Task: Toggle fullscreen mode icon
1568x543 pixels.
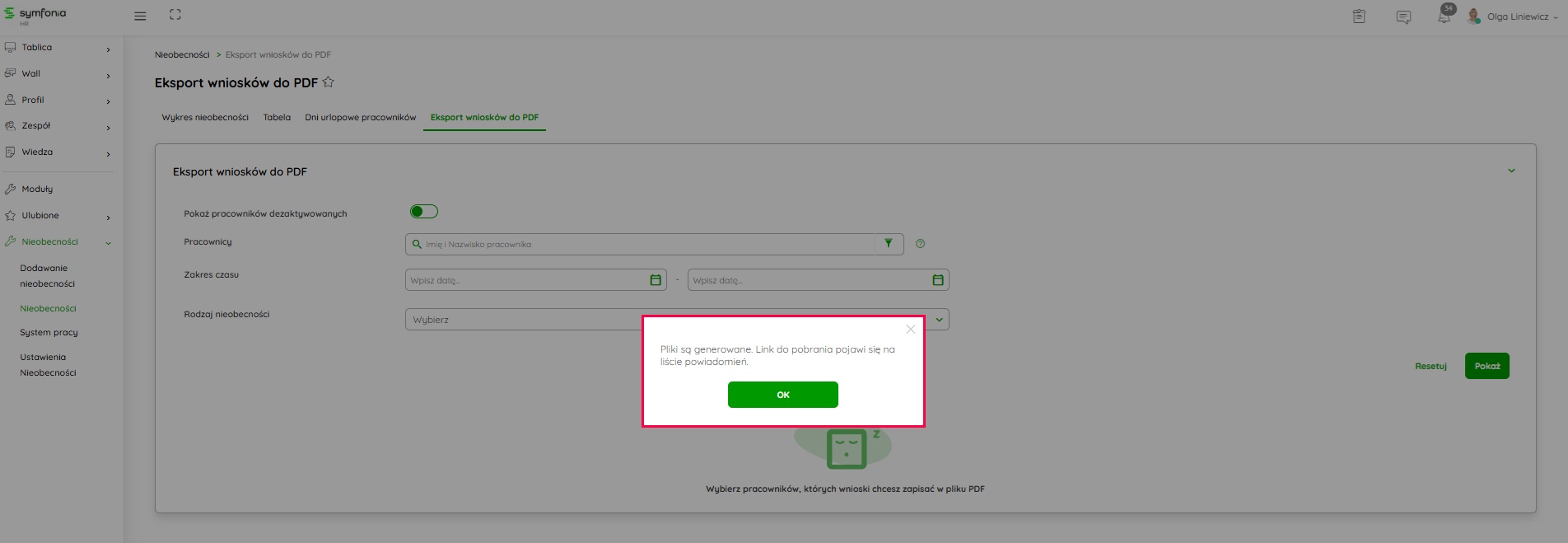Action: 175,15
